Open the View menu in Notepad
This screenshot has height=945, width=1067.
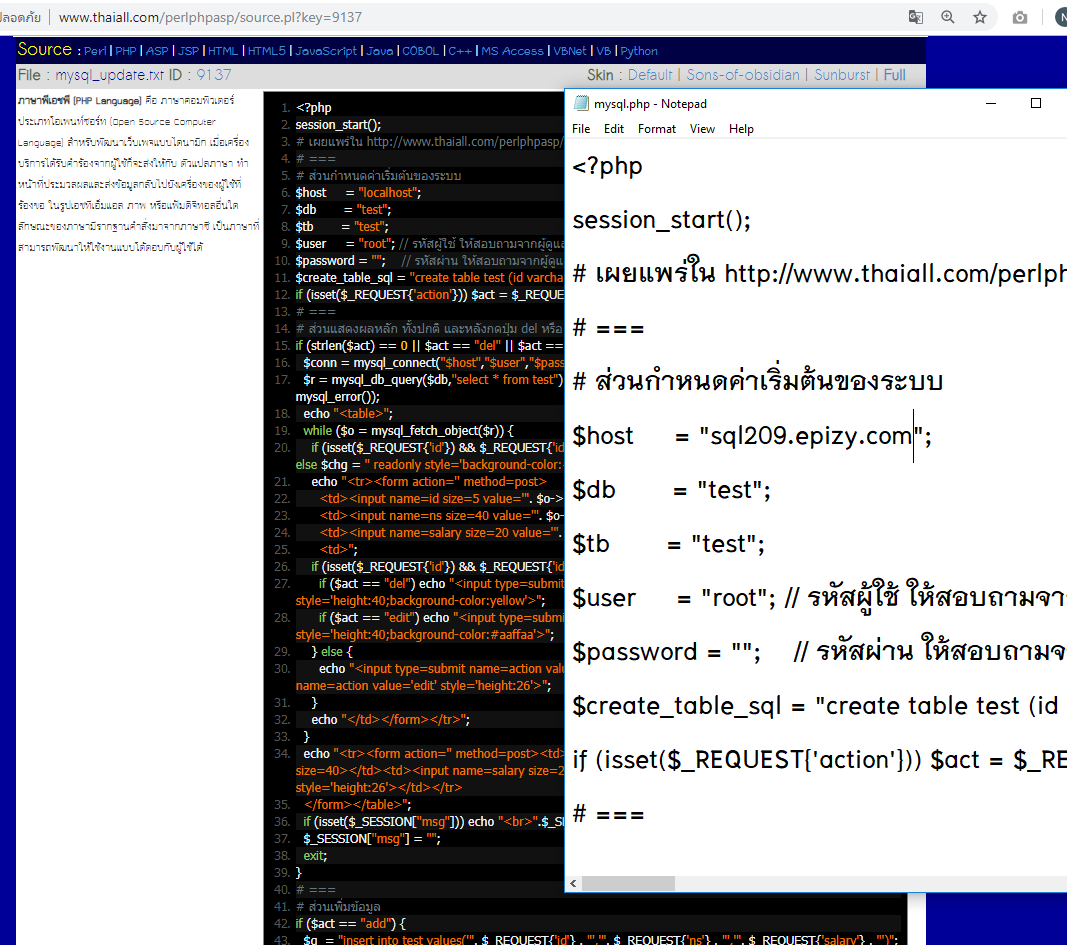point(703,129)
